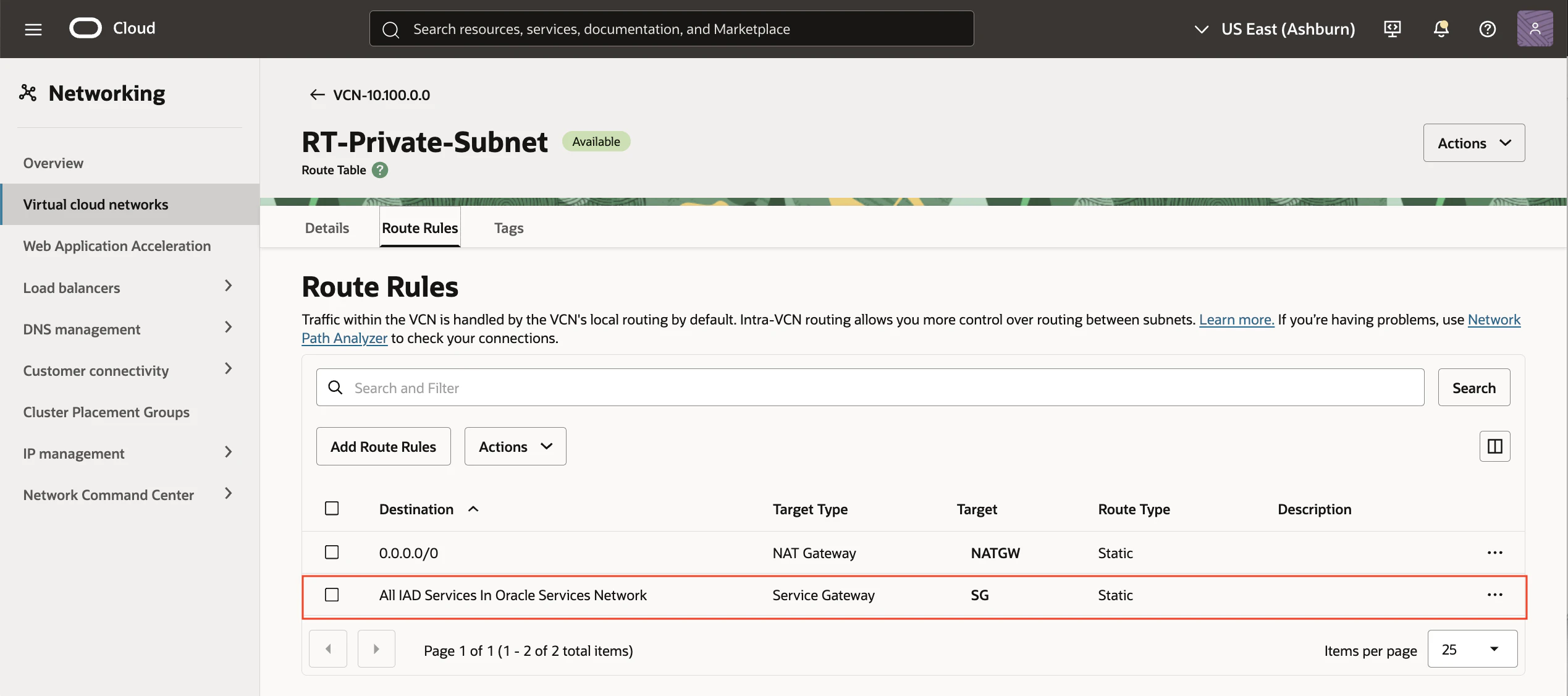Click the Add Route Rules button

tap(383, 446)
